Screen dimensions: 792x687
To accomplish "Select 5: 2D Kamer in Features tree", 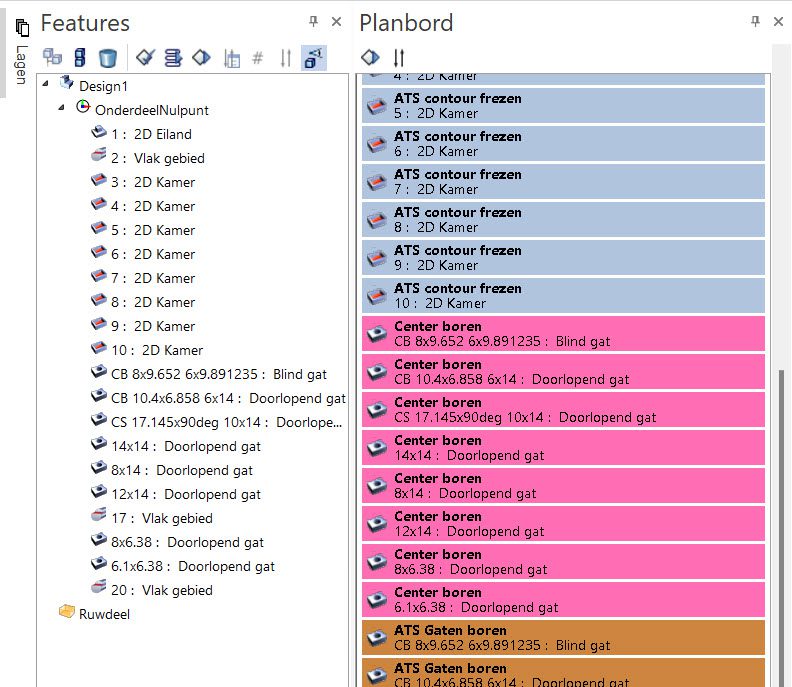I will pyautogui.click(x=153, y=230).
